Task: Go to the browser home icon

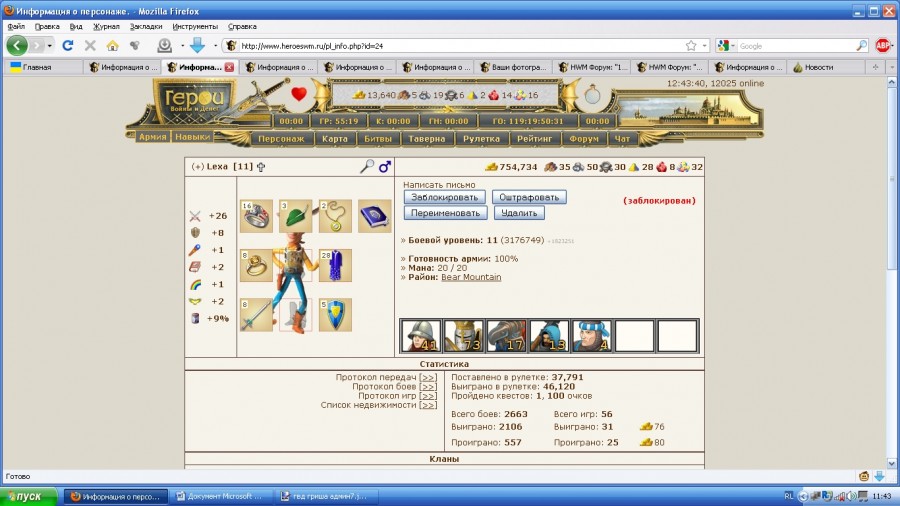Action: (112, 45)
